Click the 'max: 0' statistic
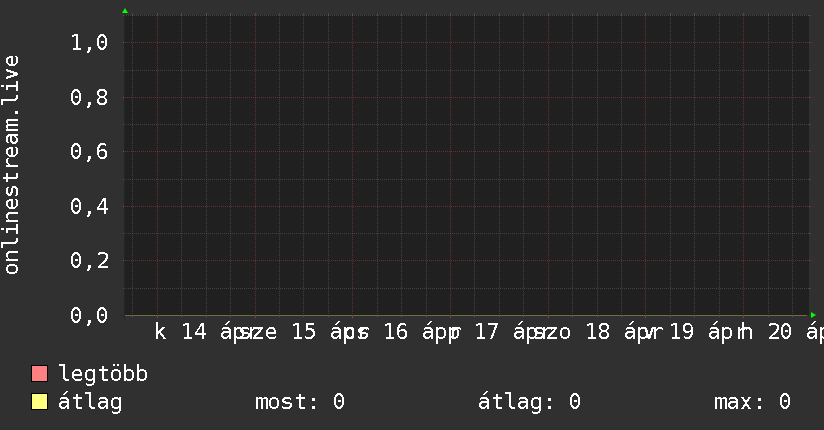 click(752, 402)
